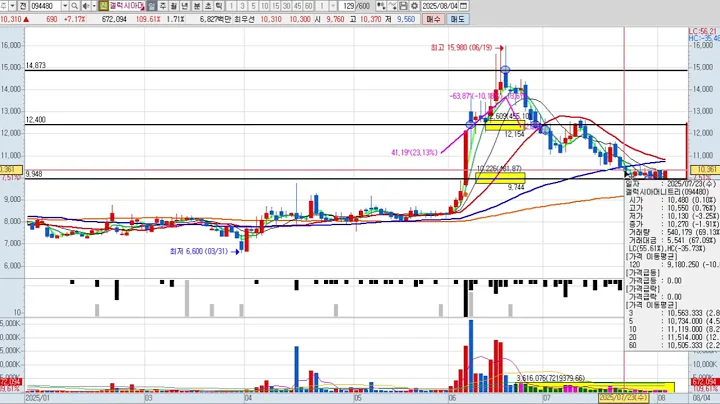Click the LC:56.21 label at top right

tap(703, 31)
